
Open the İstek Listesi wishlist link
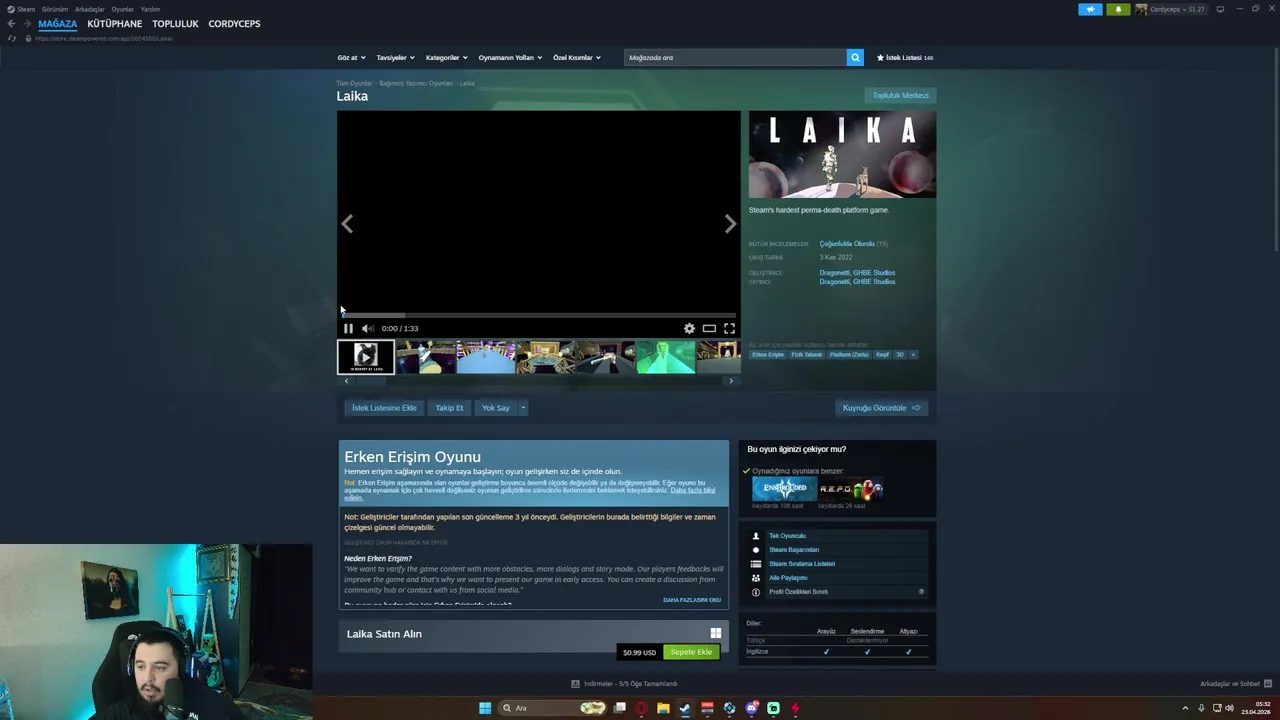click(x=905, y=57)
